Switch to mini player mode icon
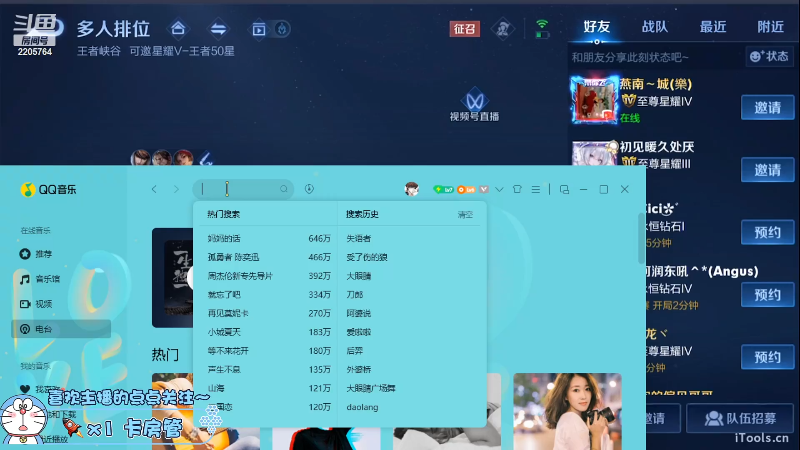This screenshot has width=800, height=450. (564, 189)
